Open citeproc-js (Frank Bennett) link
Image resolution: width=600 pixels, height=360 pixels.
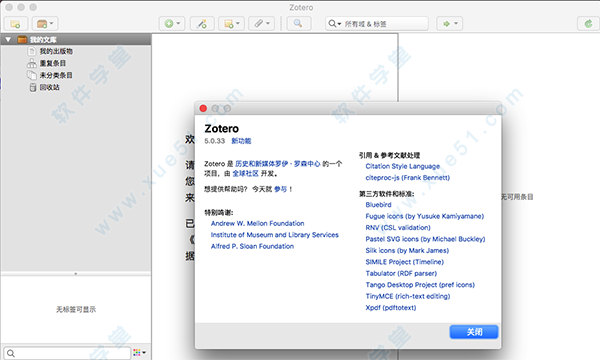click(x=408, y=178)
